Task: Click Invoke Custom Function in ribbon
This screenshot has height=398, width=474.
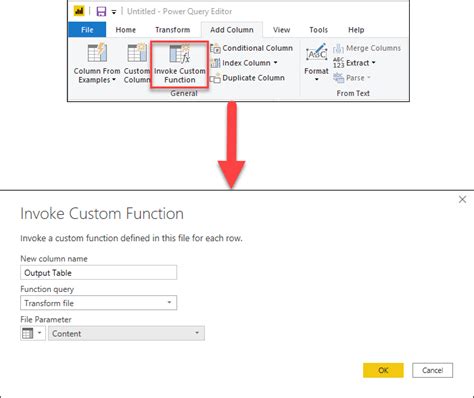Action: tap(180, 64)
